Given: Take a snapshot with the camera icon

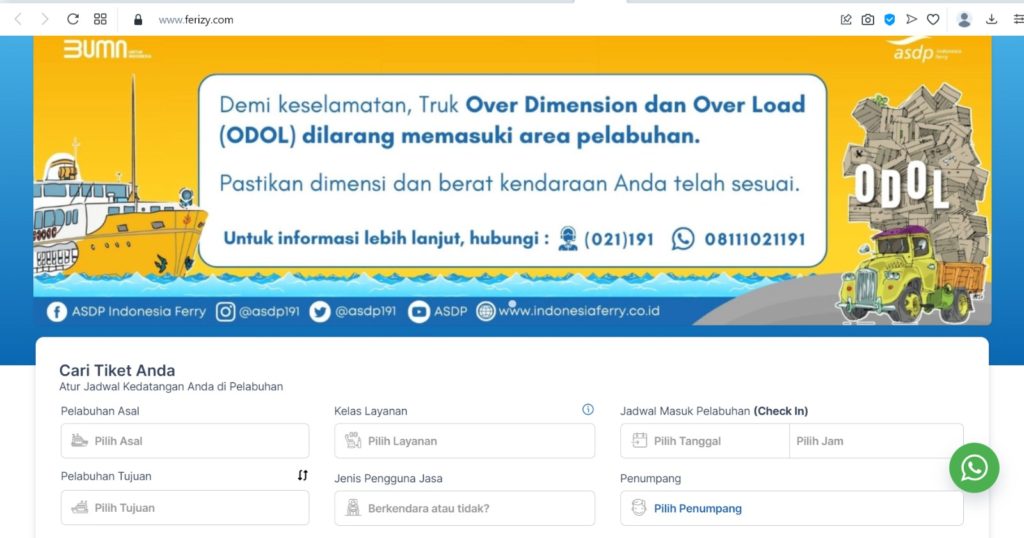Looking at the screenshot, I should click(867, 20).
